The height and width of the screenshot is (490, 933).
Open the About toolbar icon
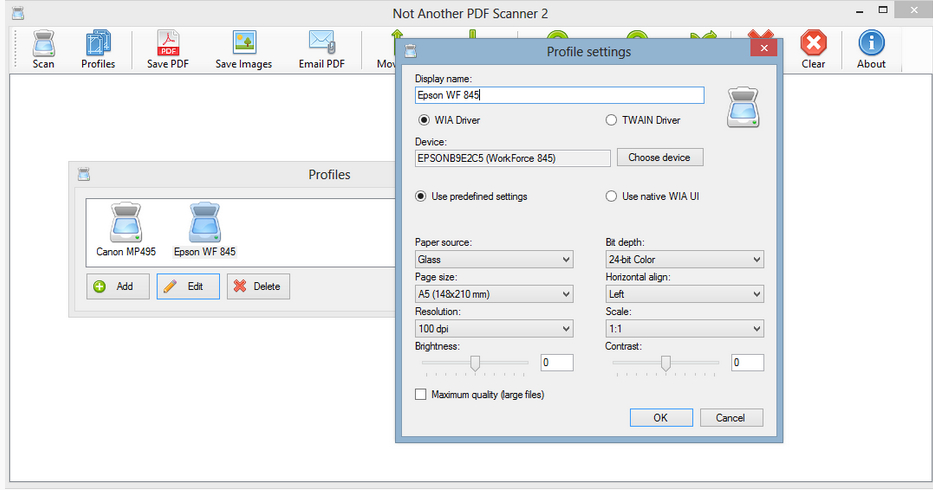click(x=871, y=49)
